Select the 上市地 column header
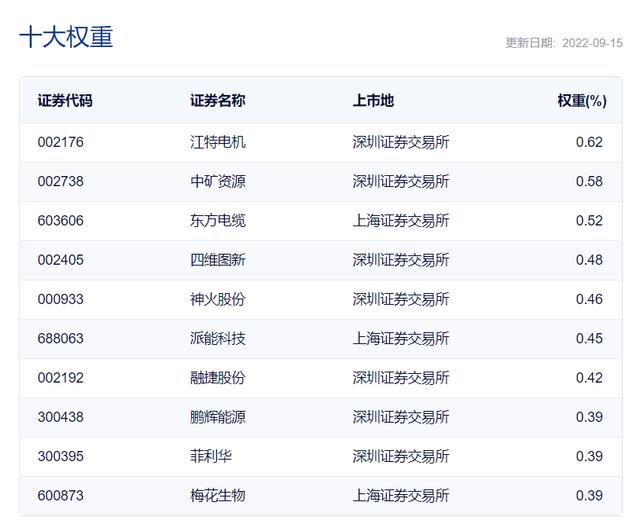The height and width of the screenshot is (524, 640). coord(373,100)
